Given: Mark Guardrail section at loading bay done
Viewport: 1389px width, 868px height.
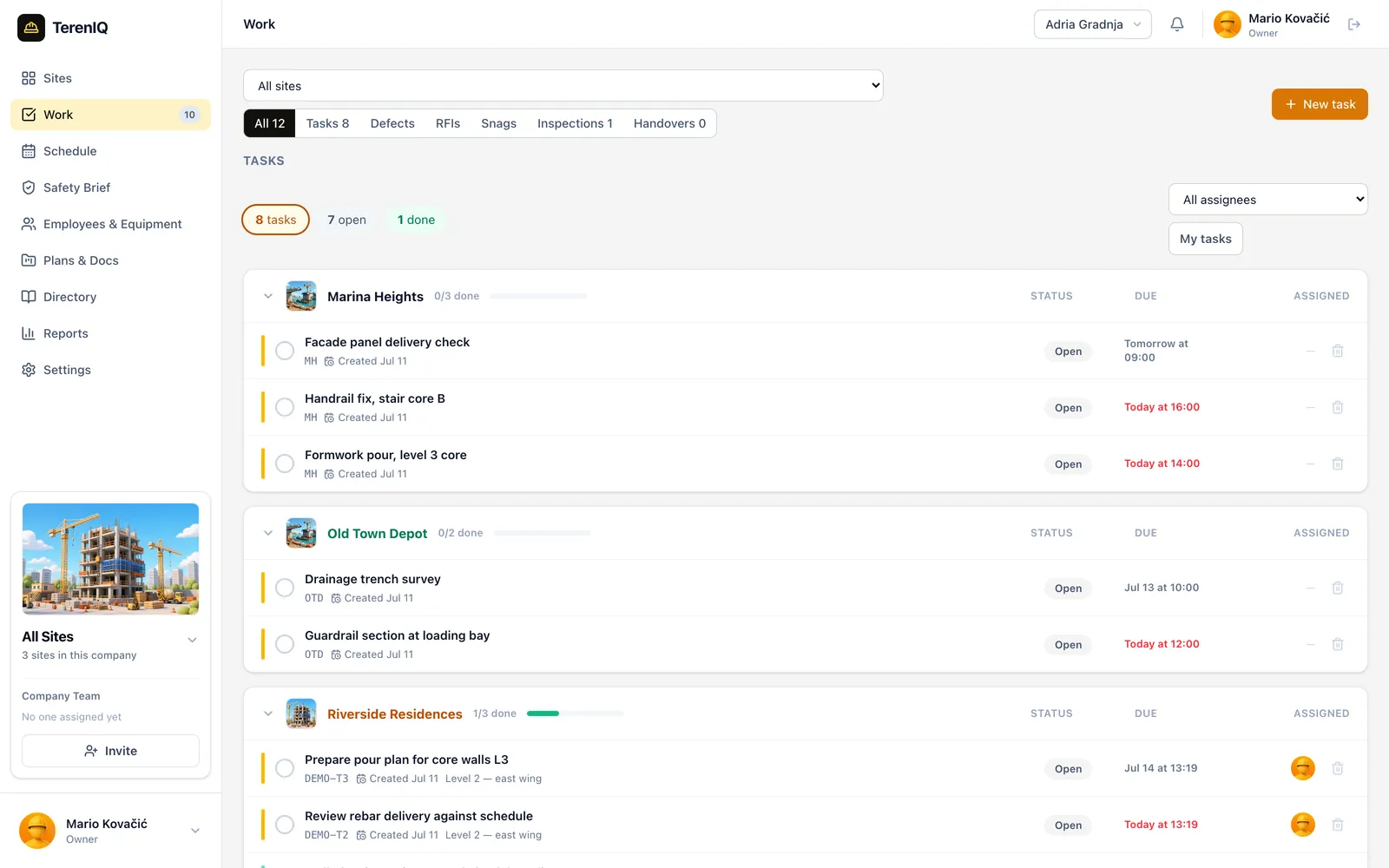Looking at the screenshot, I should (285, 644).
